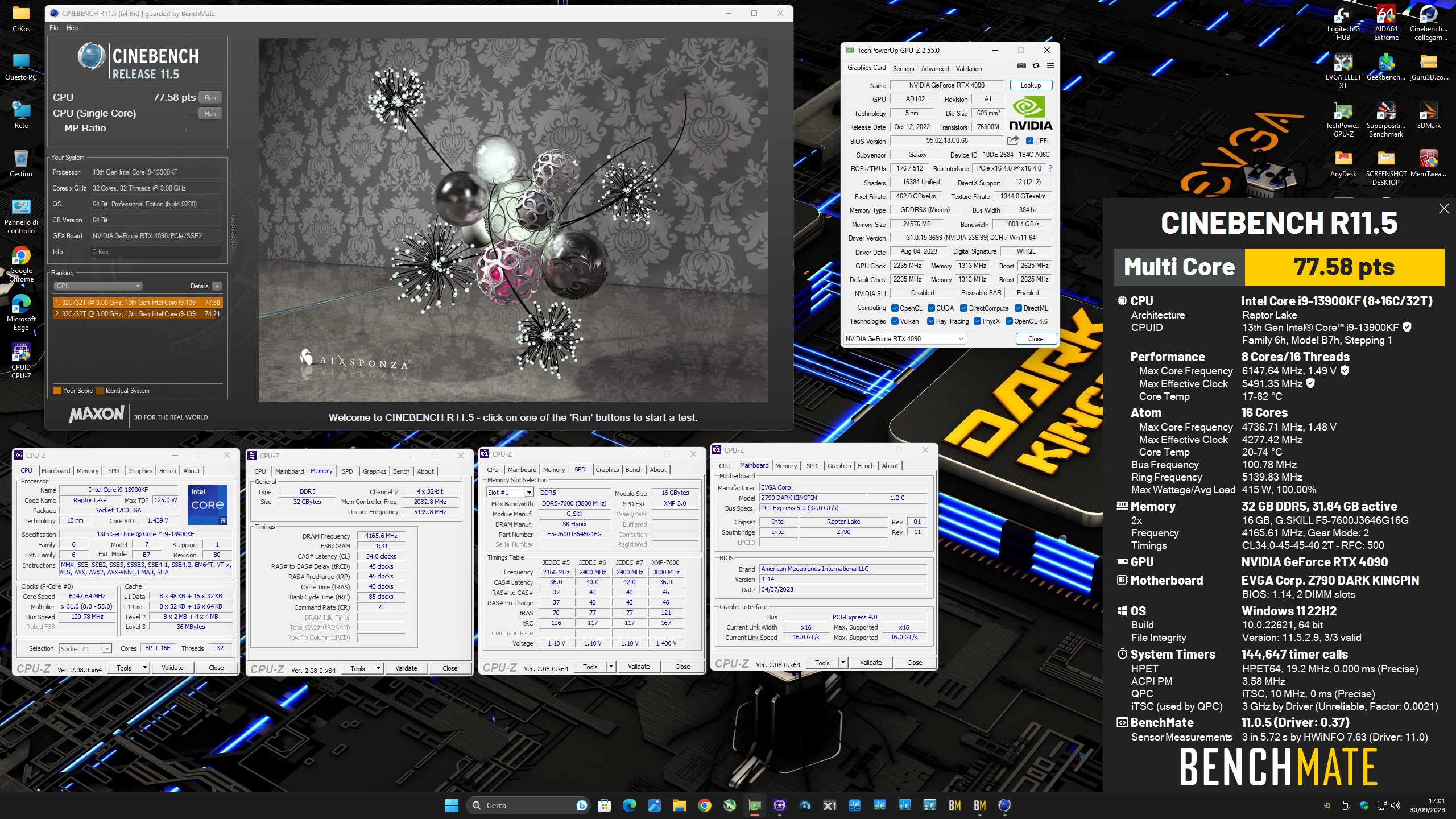Open Pannello di controllo desktop icon

[x=21, y=216]
